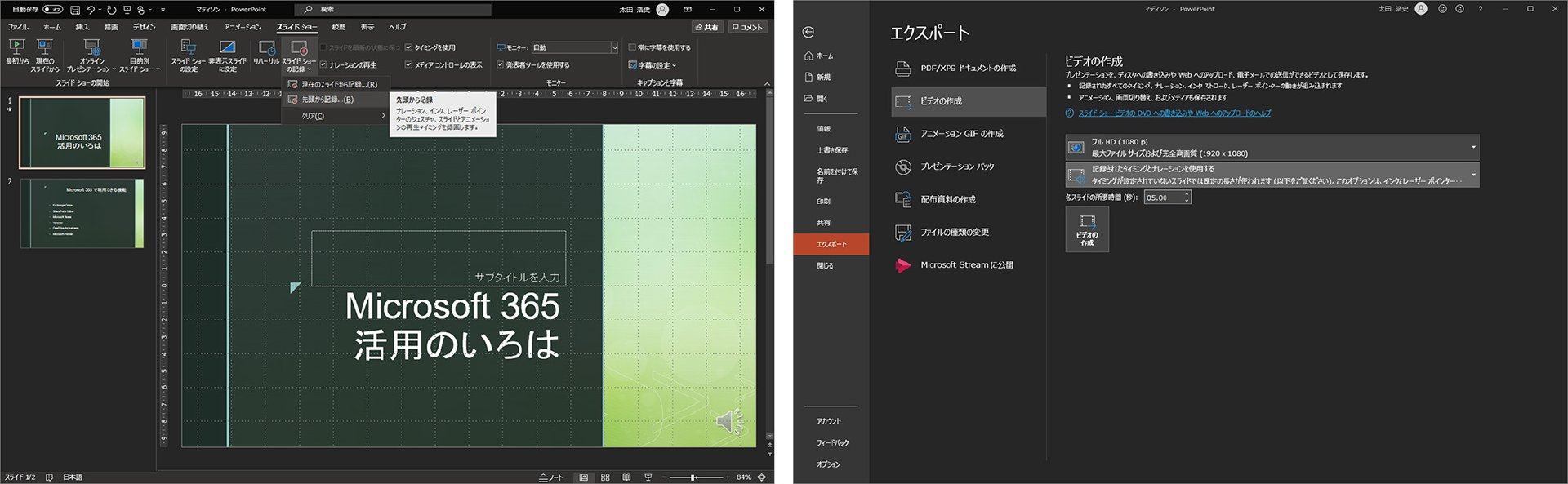Open custom slide show (目的別スライドショー) dropdown
1568x484 pixels.
pos(140,56)
